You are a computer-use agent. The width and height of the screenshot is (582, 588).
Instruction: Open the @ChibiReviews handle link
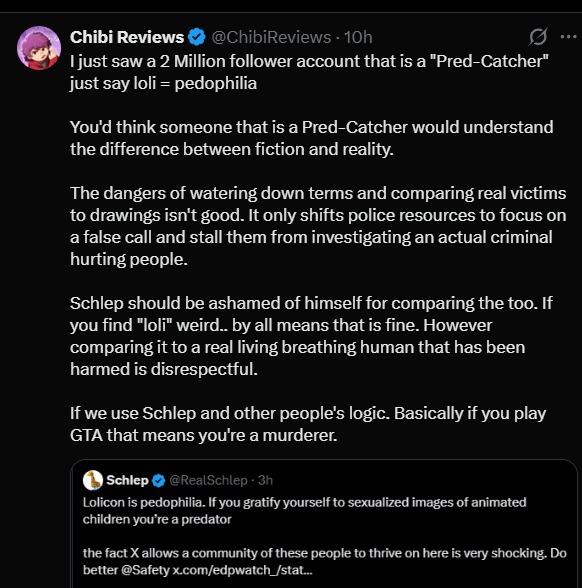click(x=271, y=38)
